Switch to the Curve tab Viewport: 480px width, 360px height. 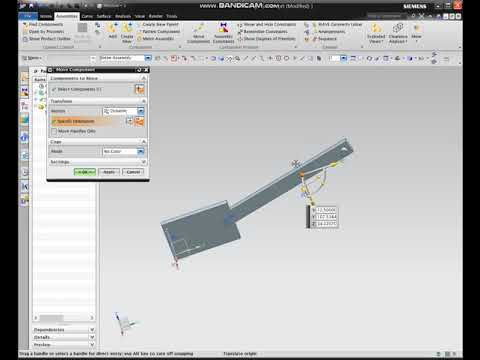87,16
